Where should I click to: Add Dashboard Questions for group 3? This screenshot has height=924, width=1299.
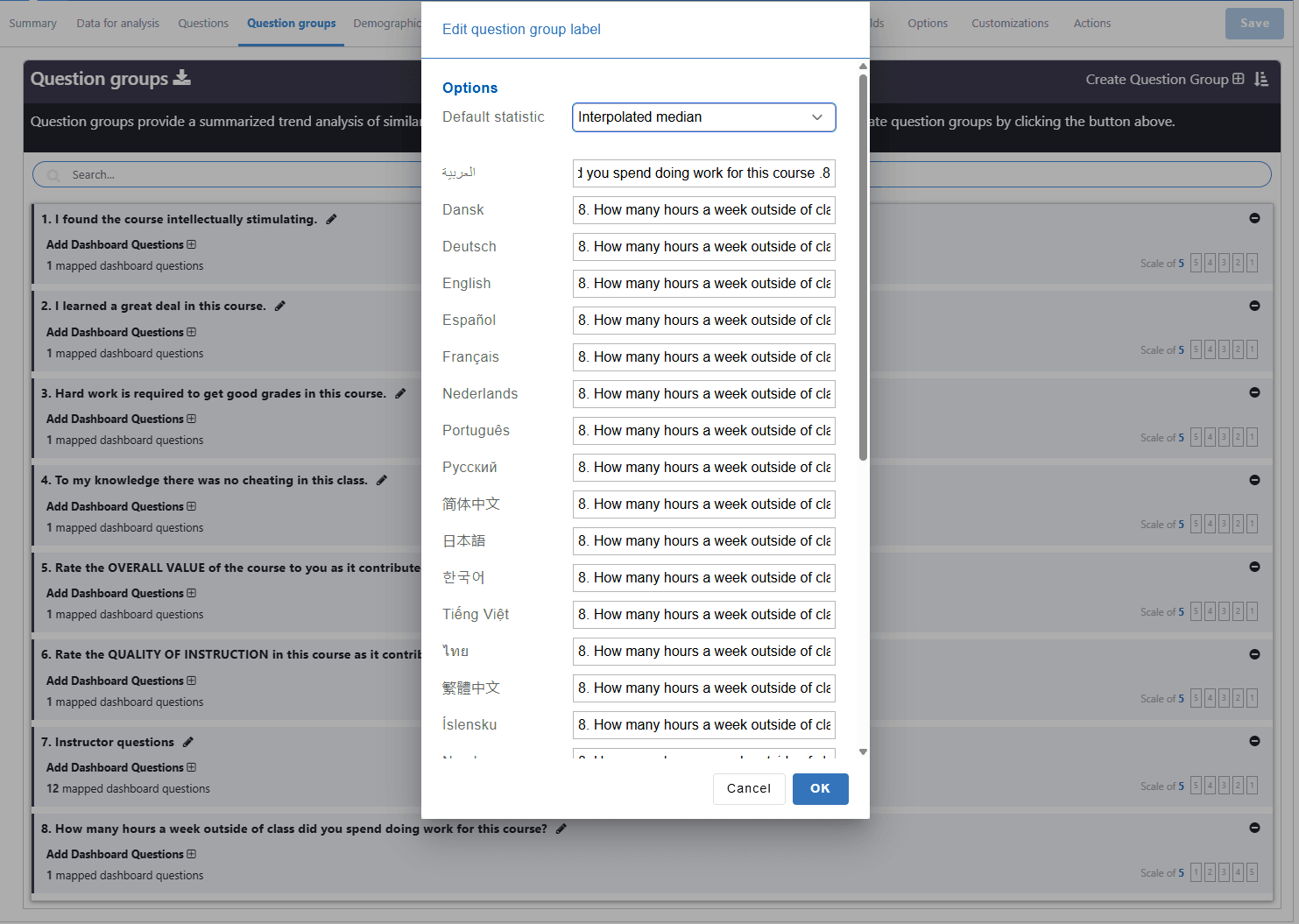(x=121, y=419)
